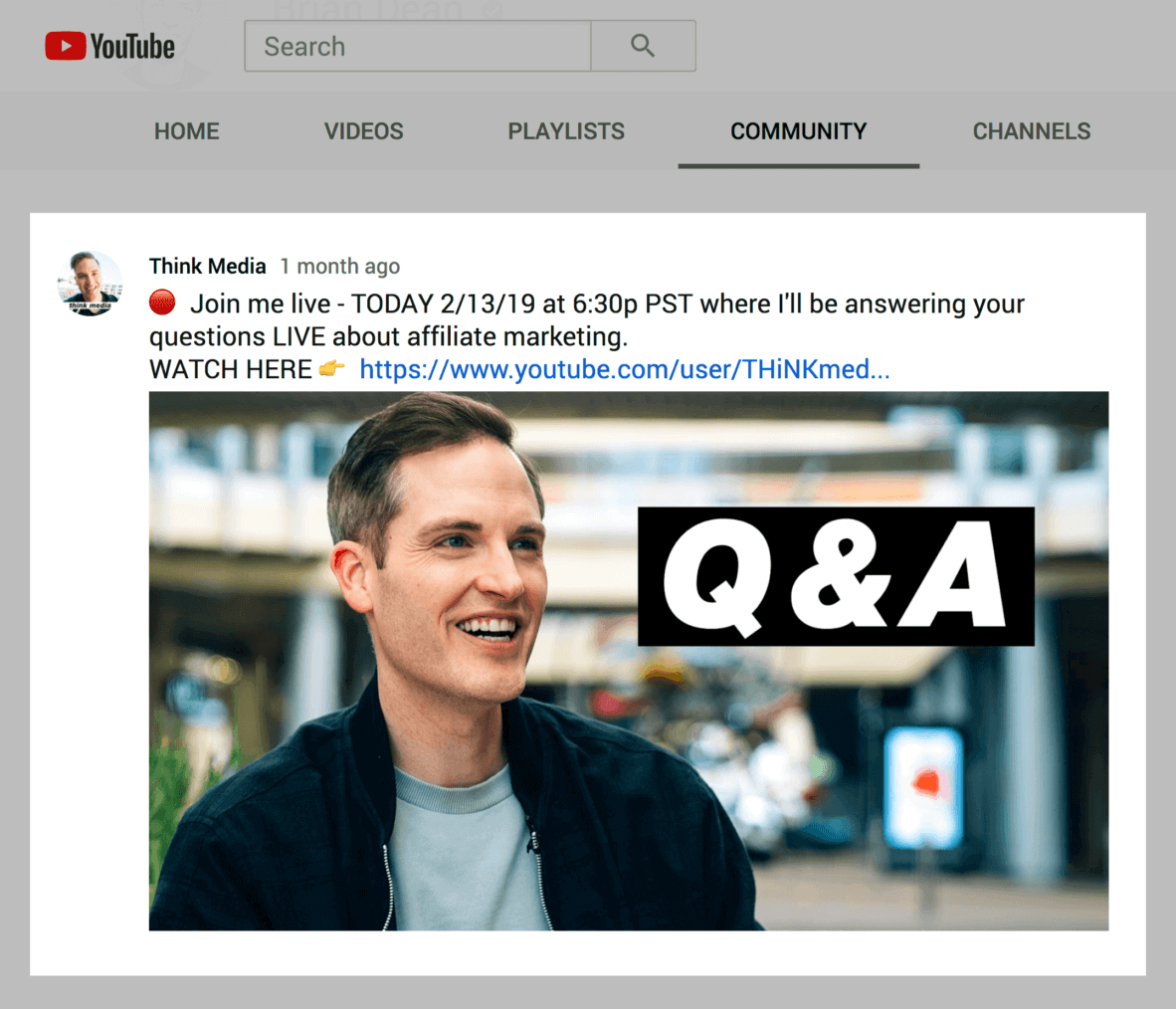Click Think Media's circular channel avatar
Screen dimensions: 1176x1009
coord(90,284)
